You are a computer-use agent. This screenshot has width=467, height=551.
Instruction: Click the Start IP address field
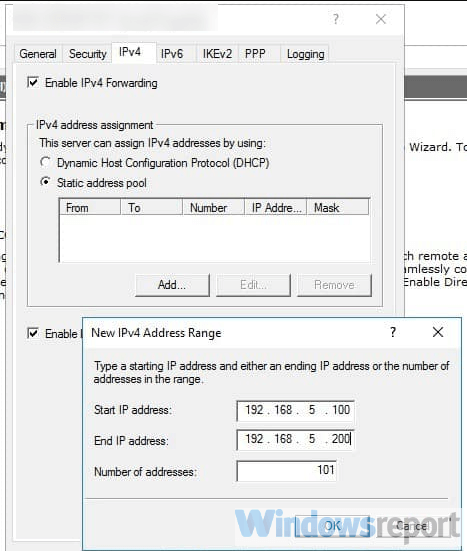296,410
